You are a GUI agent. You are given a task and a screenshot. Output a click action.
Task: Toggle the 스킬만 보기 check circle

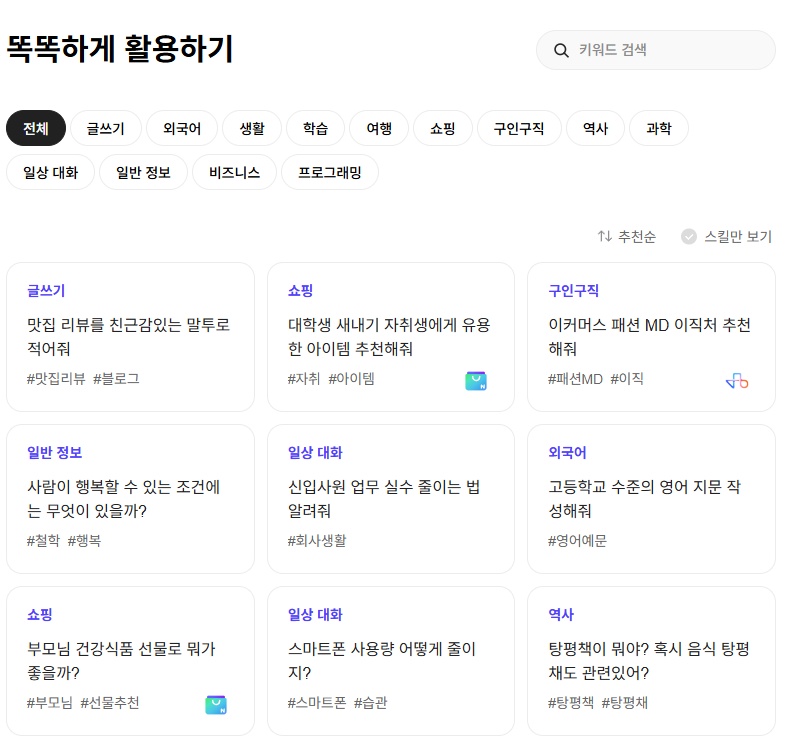point(688,236)
